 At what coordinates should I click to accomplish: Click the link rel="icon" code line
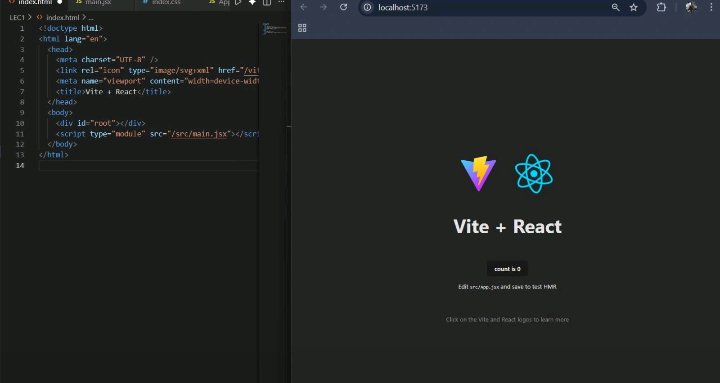158,70
